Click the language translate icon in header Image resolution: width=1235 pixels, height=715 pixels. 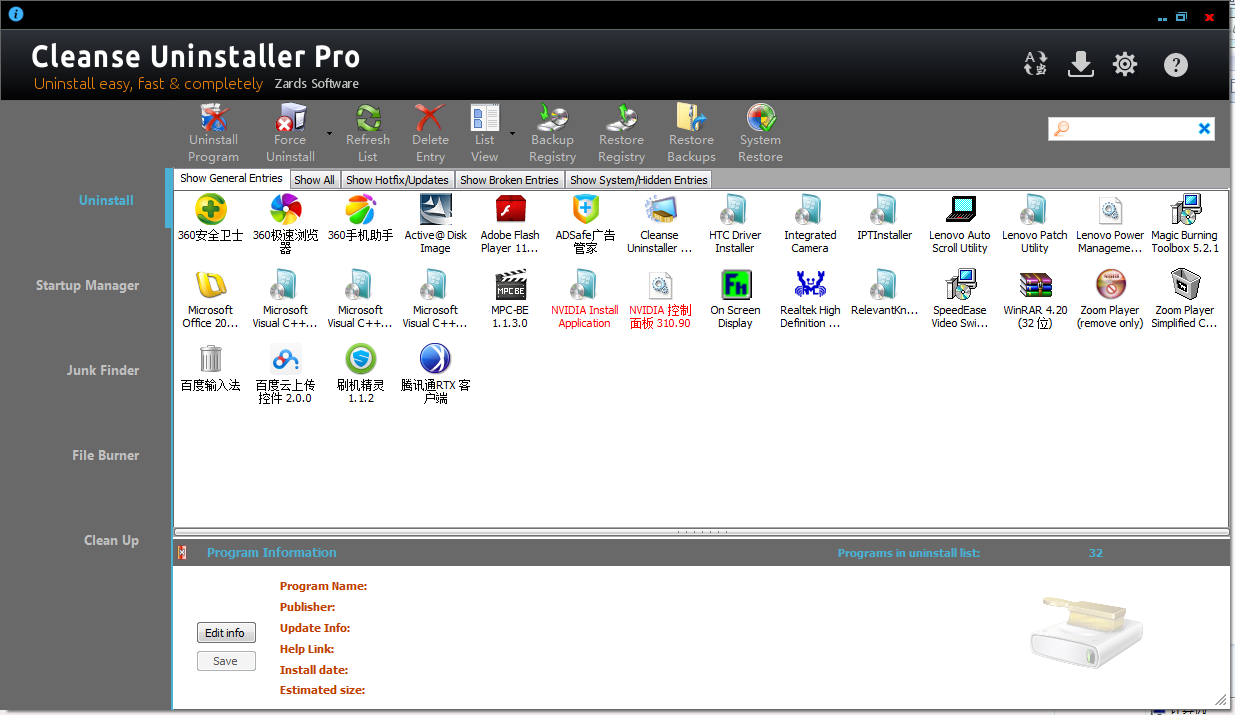(1035, 64)
